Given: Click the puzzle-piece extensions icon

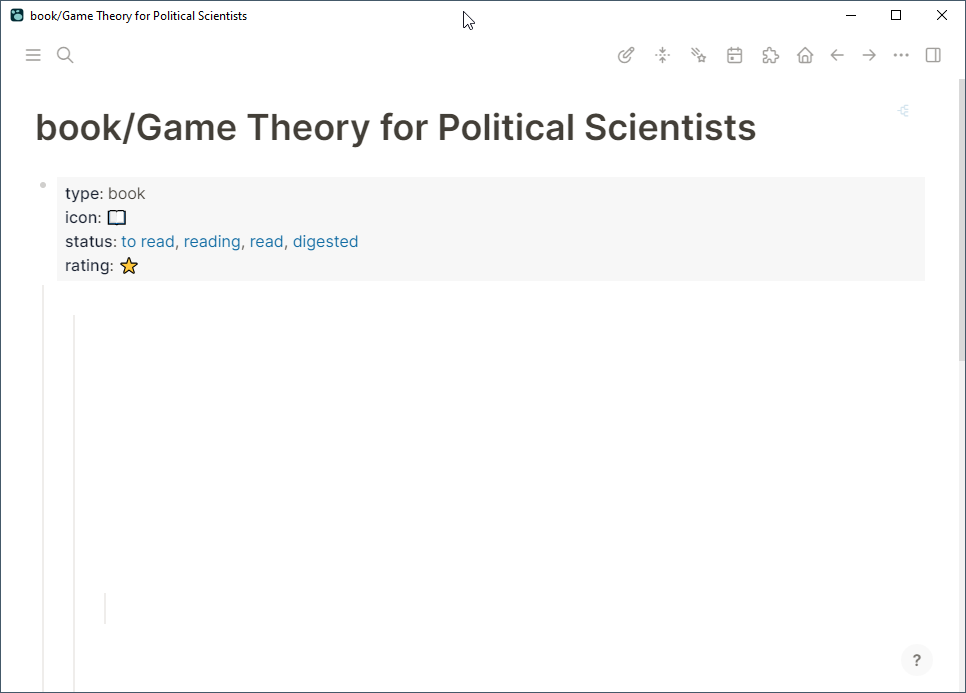Looking at the screenshot, I should tap(770, 55).
